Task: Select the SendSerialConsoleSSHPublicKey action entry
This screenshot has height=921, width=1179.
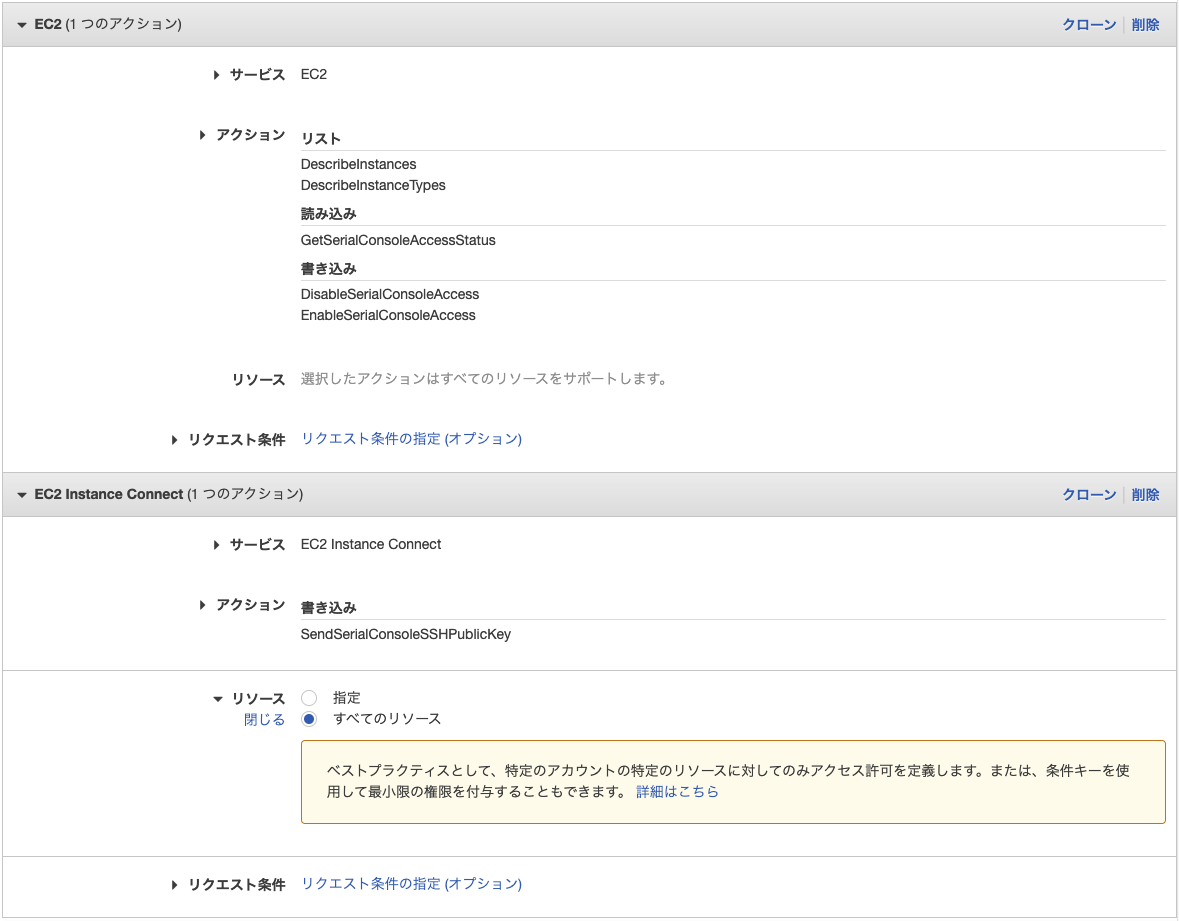Action: pyautogui.click(x=405, y=633)
